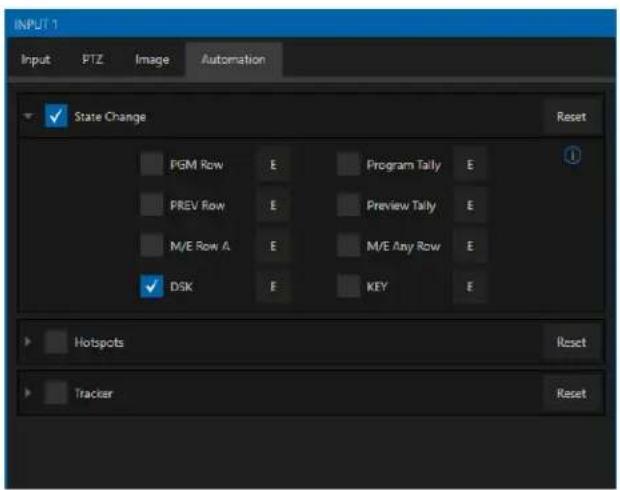The height and width of the screenshot is (490, 620).
Task: Open the E event editor for DSK
Action: pos(273,287)
